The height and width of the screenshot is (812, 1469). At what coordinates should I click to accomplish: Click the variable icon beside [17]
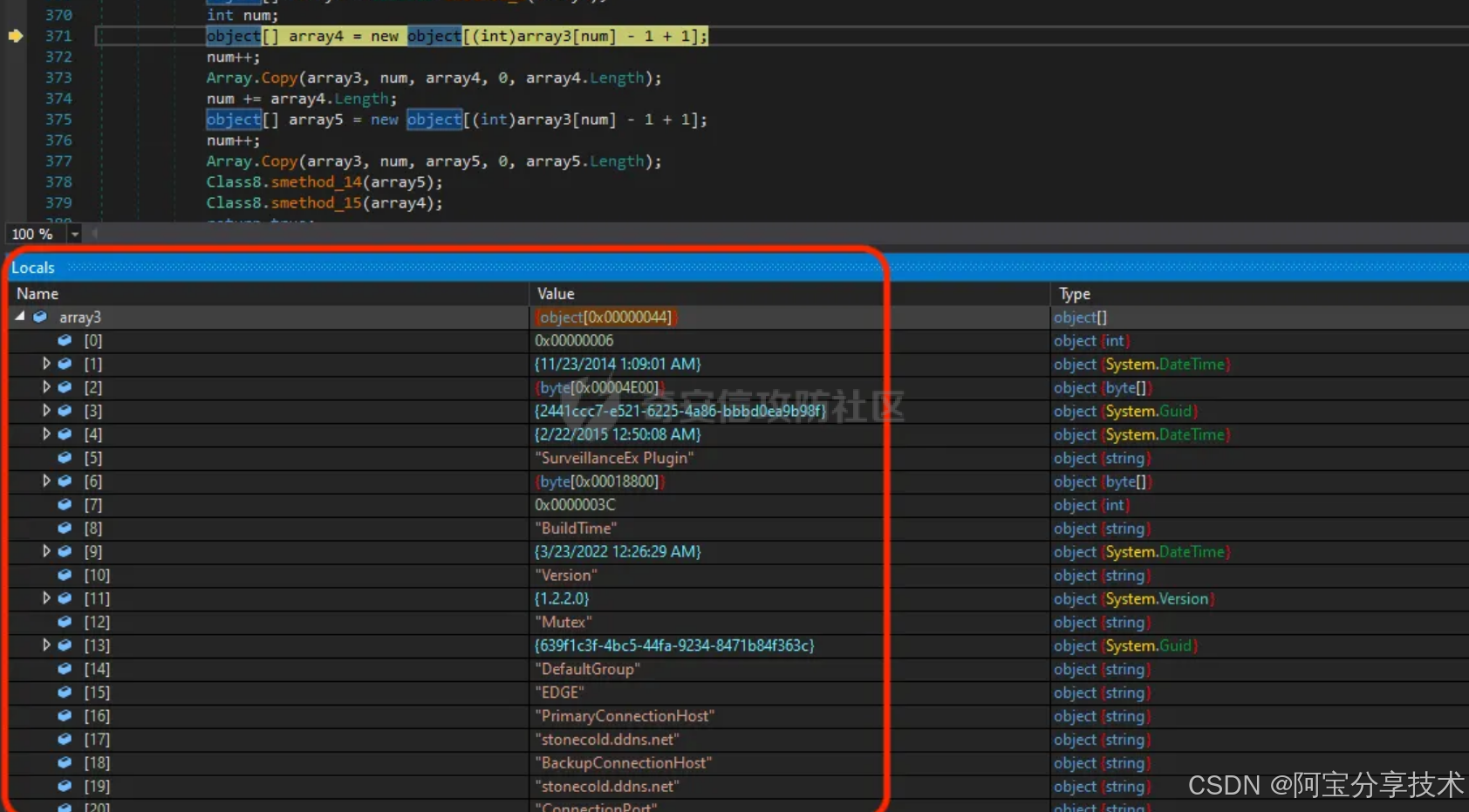(x=65, y=740)
